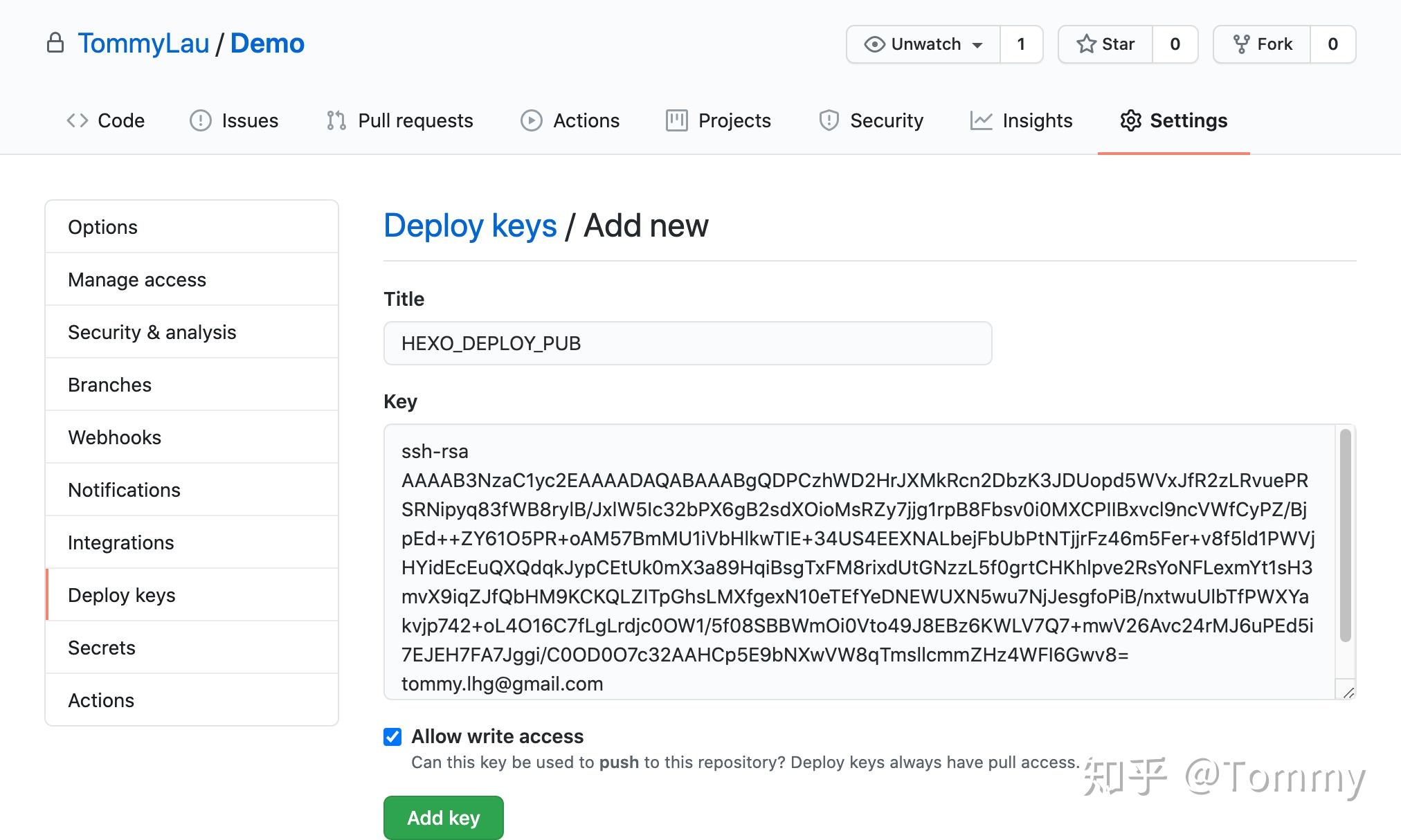Click the graph icon next to Insights
This screenshot has height=840, width=1401.
(x=982, y=120)
